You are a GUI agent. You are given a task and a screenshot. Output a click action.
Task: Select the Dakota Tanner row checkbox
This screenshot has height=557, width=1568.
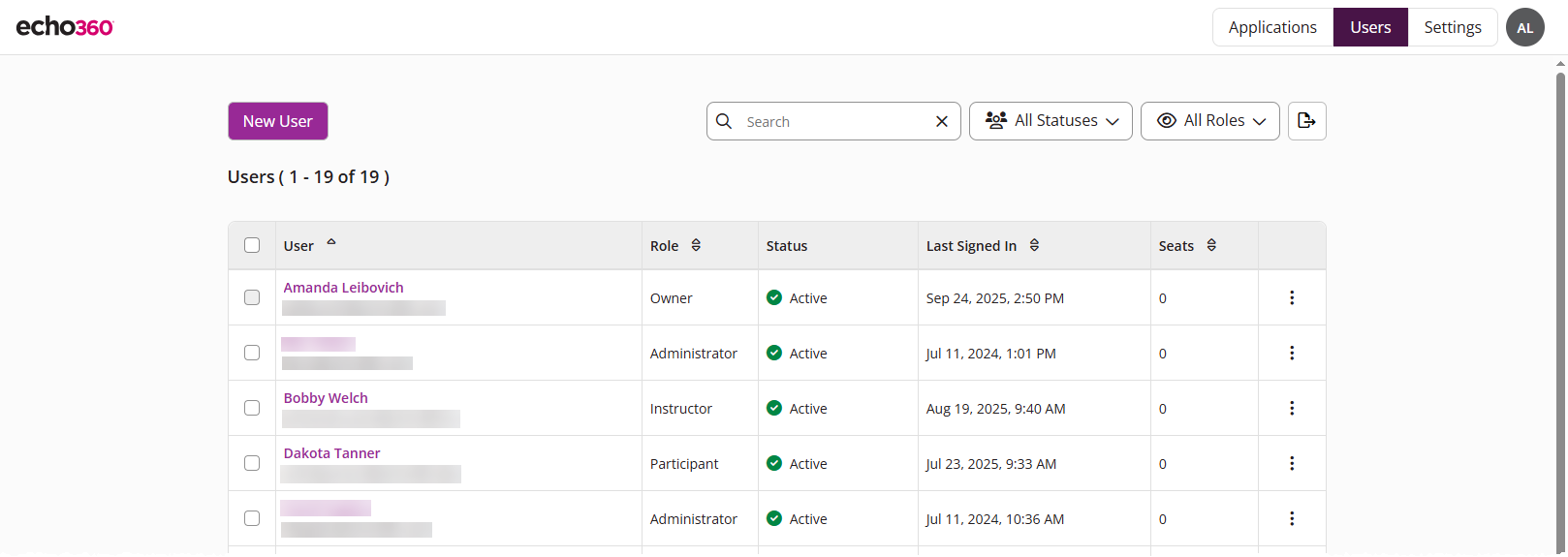click(x=252, y=464)
